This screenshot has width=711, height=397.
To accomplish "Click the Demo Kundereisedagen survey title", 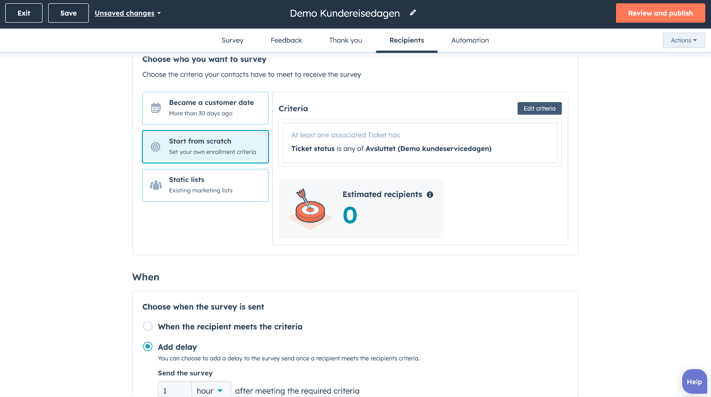I will (345, 13).
